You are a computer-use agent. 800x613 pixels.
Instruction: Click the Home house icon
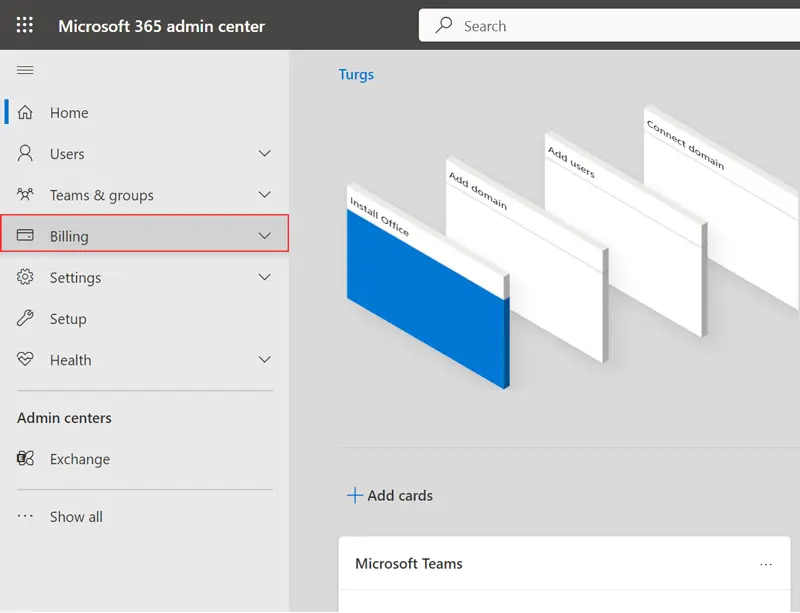pyautogui.click(x=26, y=113)
